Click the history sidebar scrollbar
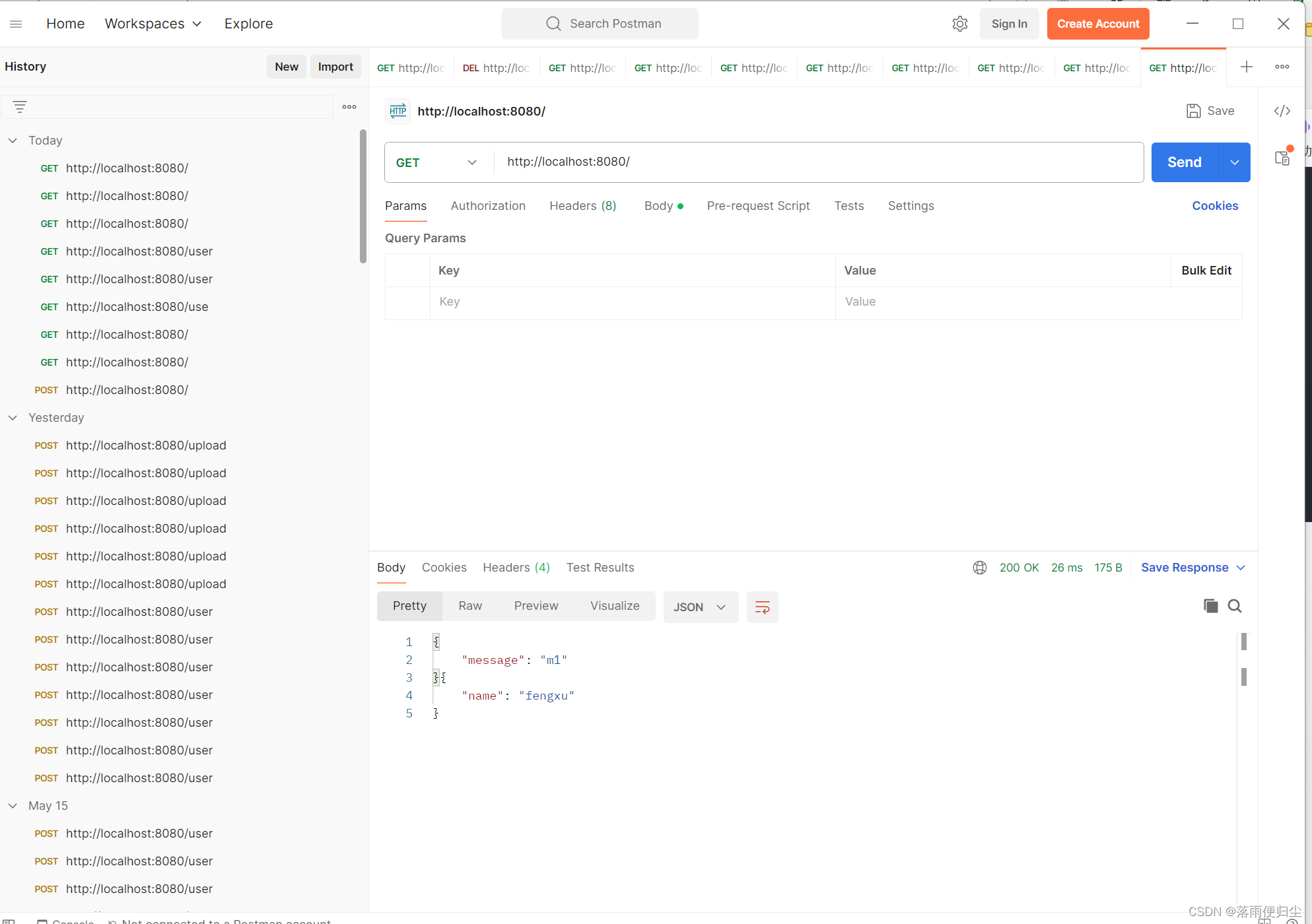 (x=363, y=197)
